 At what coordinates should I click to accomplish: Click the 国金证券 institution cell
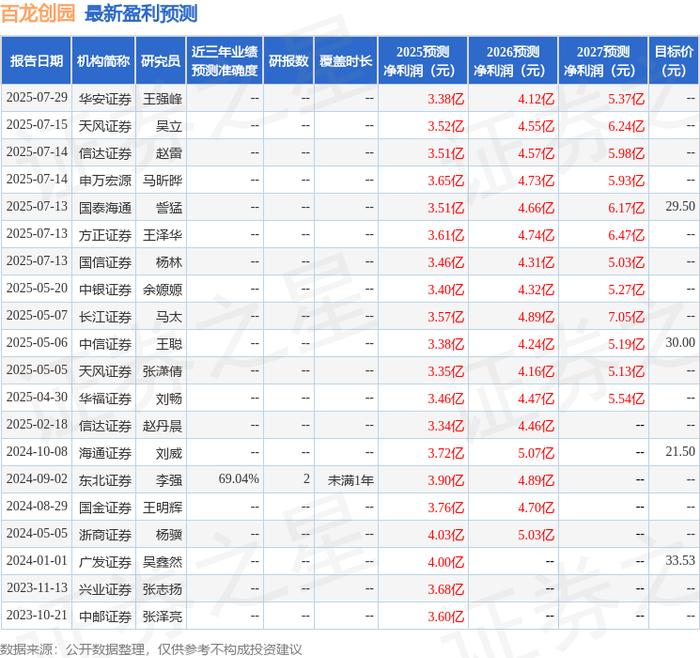tap(105, 508)
